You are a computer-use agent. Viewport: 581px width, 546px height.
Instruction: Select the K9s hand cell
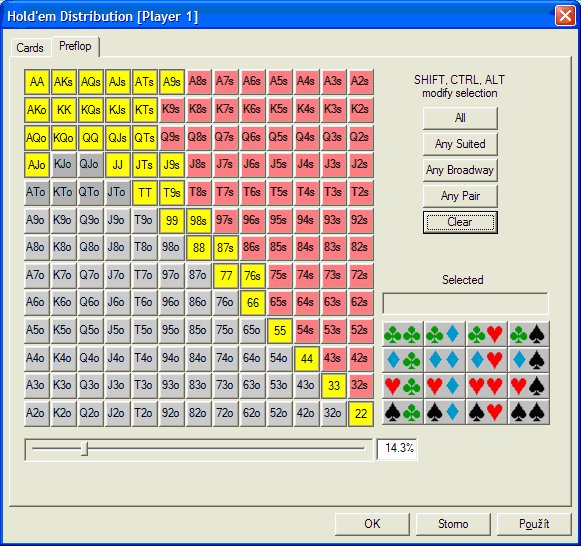click(172, 110)
